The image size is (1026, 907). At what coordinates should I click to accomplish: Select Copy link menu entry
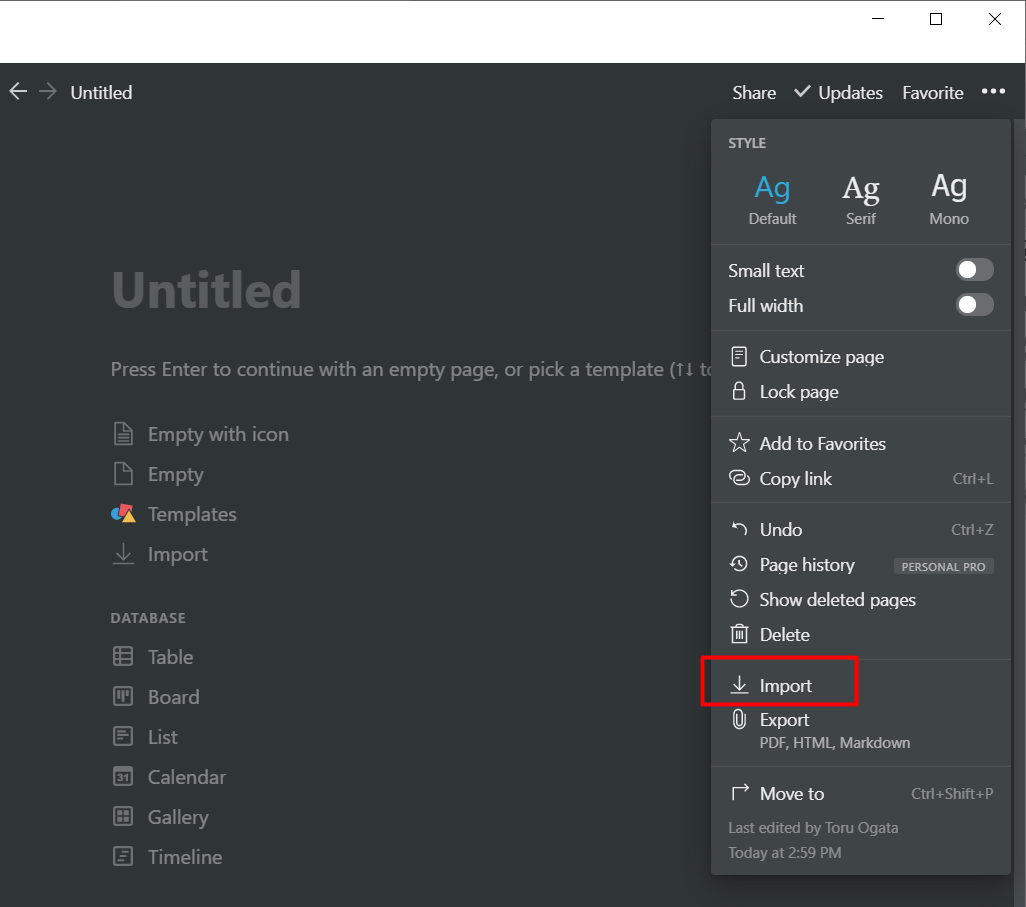coord(861,478)
